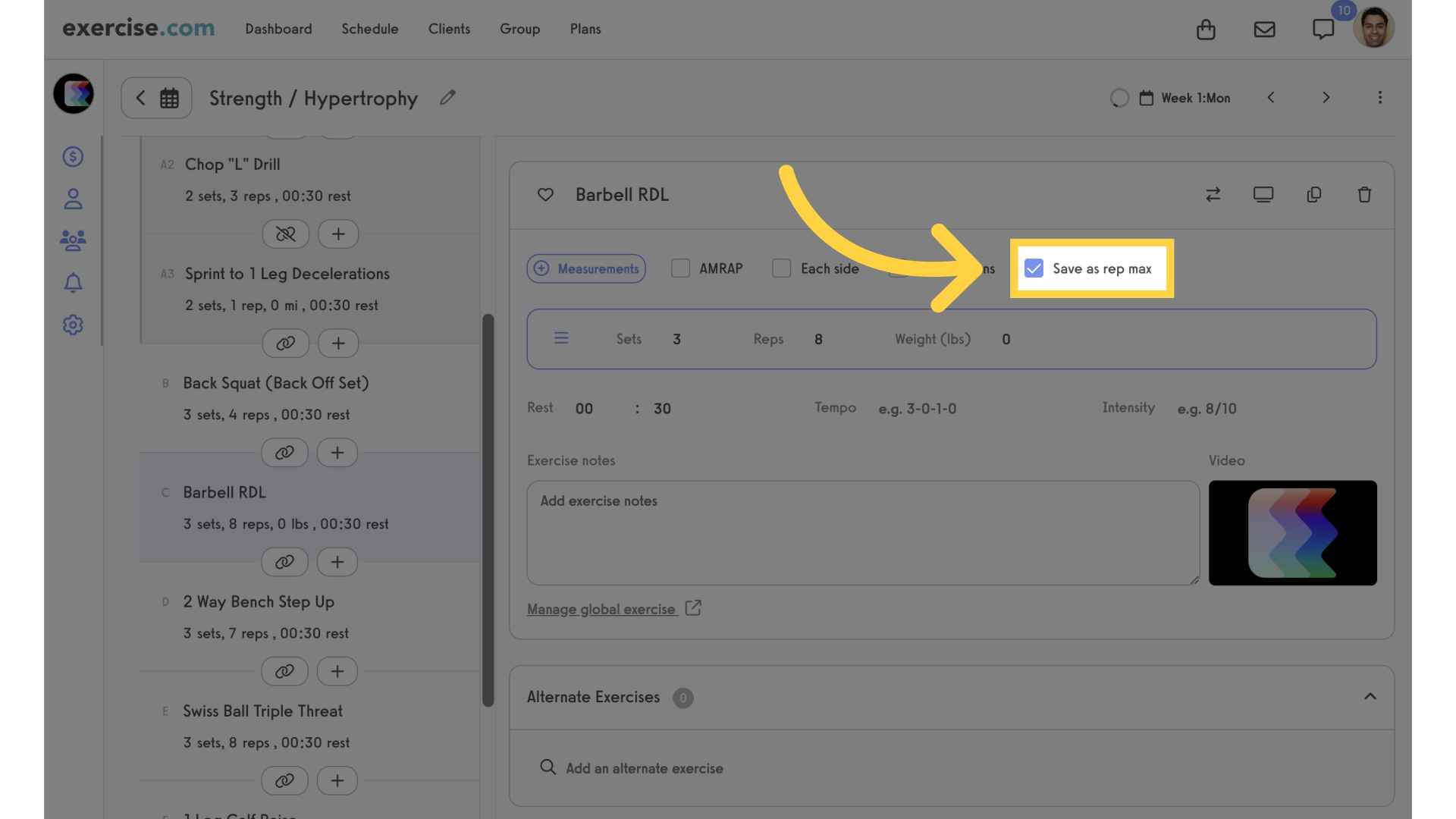
Task: Collapse the Alternate Exercises section
Action: (1370, 697)
